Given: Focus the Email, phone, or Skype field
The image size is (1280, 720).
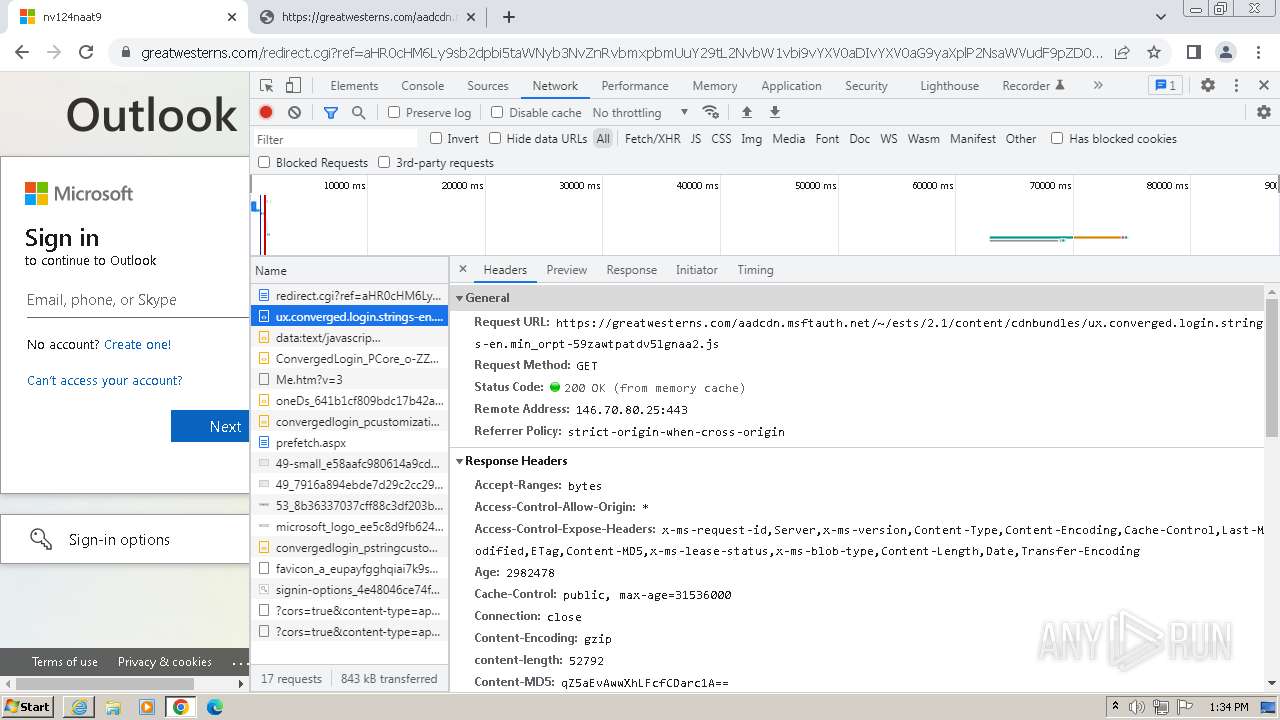Looking at the screenshot, I should click(x=138, y=300).
